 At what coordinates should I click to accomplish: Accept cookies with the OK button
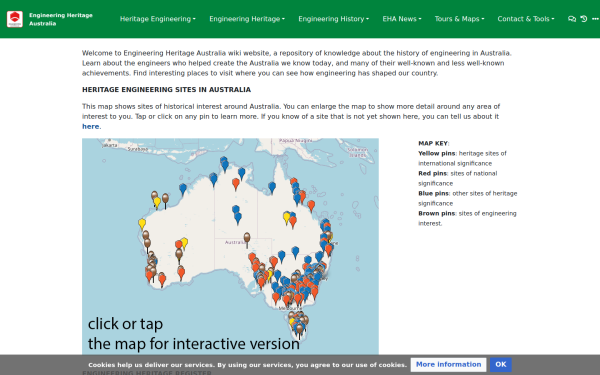[x=501, y=365]
